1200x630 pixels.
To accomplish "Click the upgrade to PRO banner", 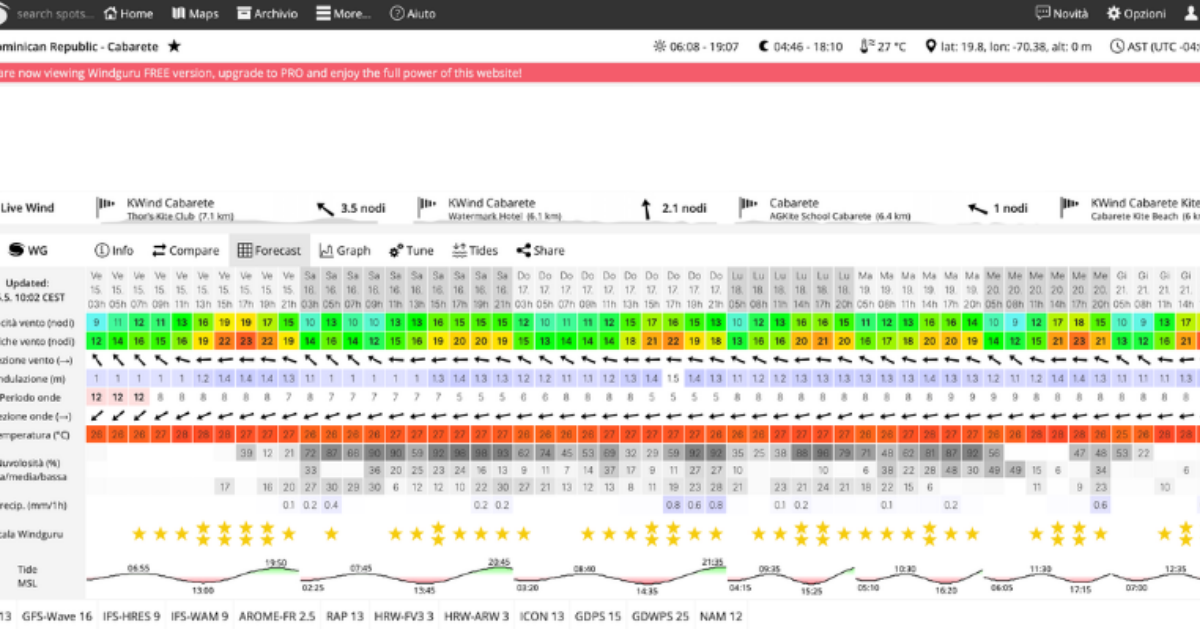I will tap(600, 73).
